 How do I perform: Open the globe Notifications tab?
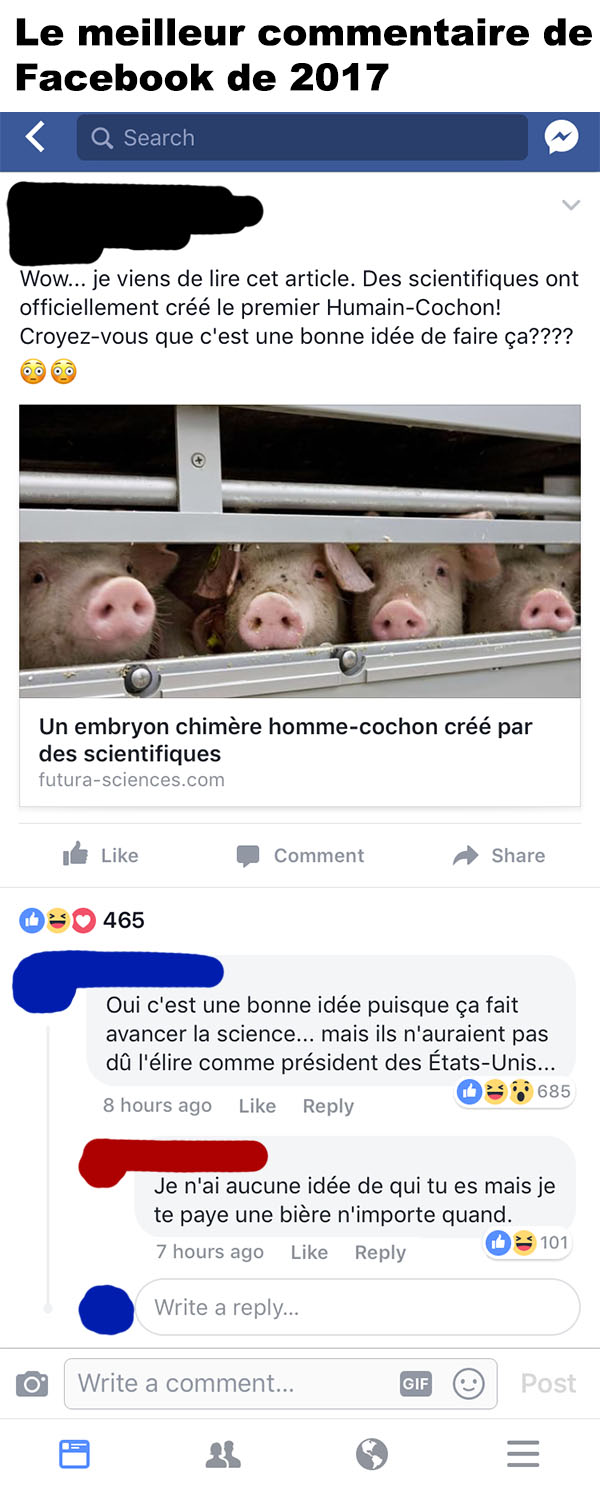372,1453
